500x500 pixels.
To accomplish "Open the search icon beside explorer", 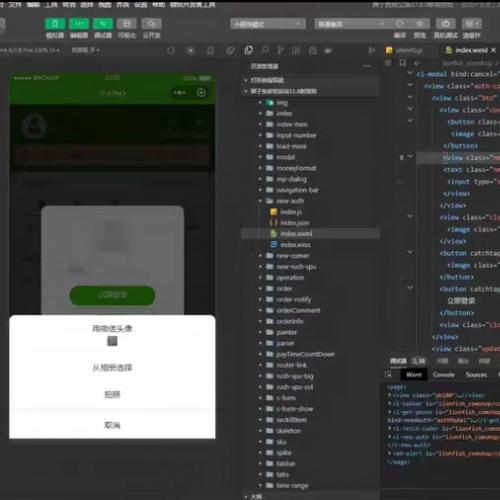I will click(265, 50).
